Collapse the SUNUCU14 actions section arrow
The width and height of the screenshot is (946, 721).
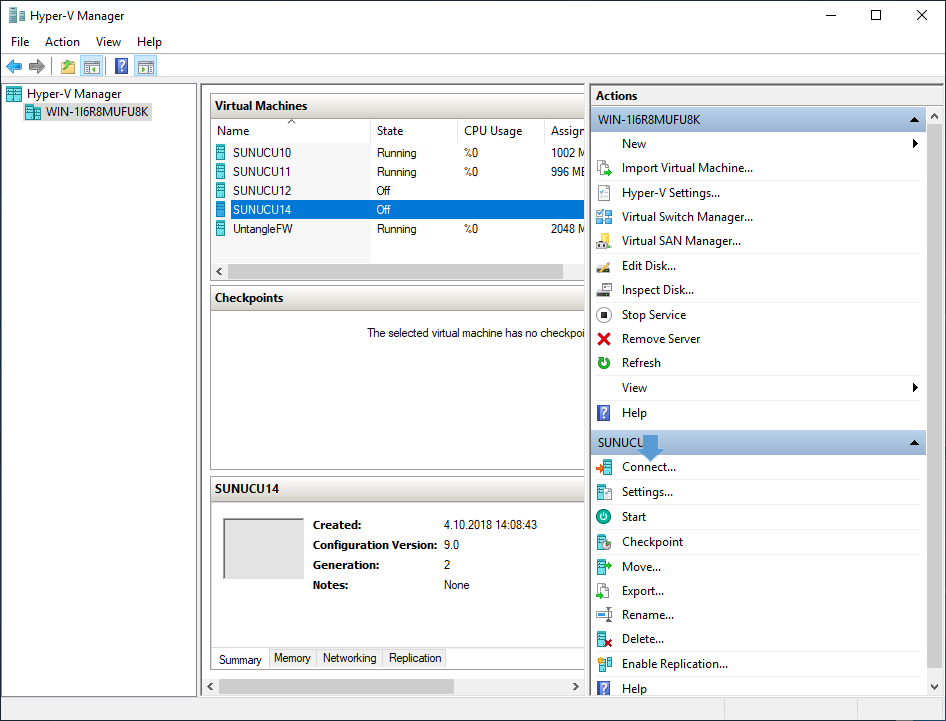[x=914, y=443]
